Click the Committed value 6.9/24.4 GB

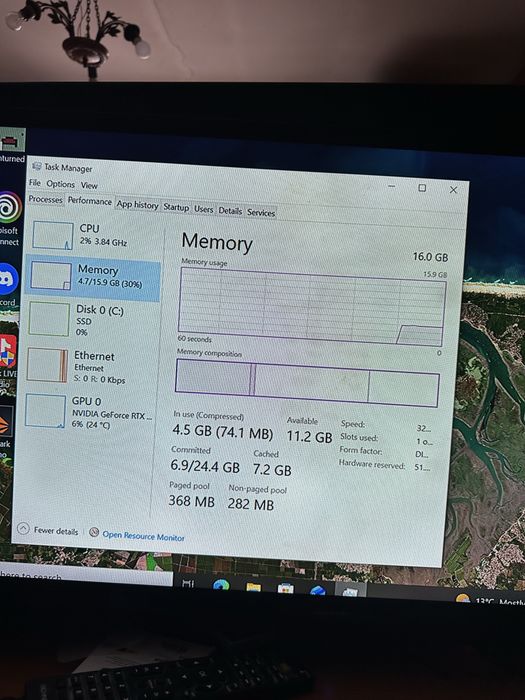click(x=205, y=467)
